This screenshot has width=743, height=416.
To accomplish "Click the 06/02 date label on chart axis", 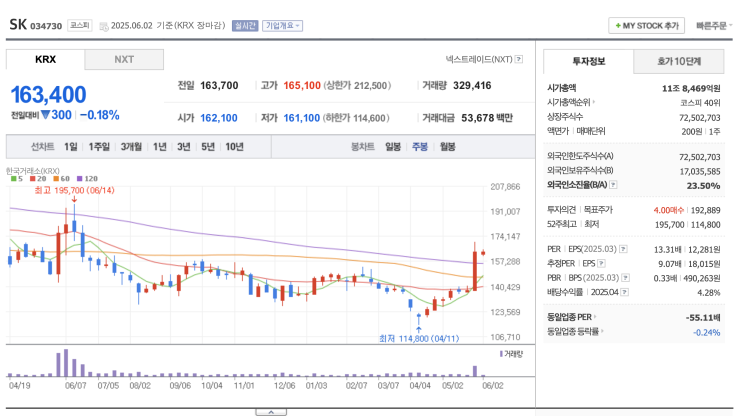I will (x=493, y=386).
